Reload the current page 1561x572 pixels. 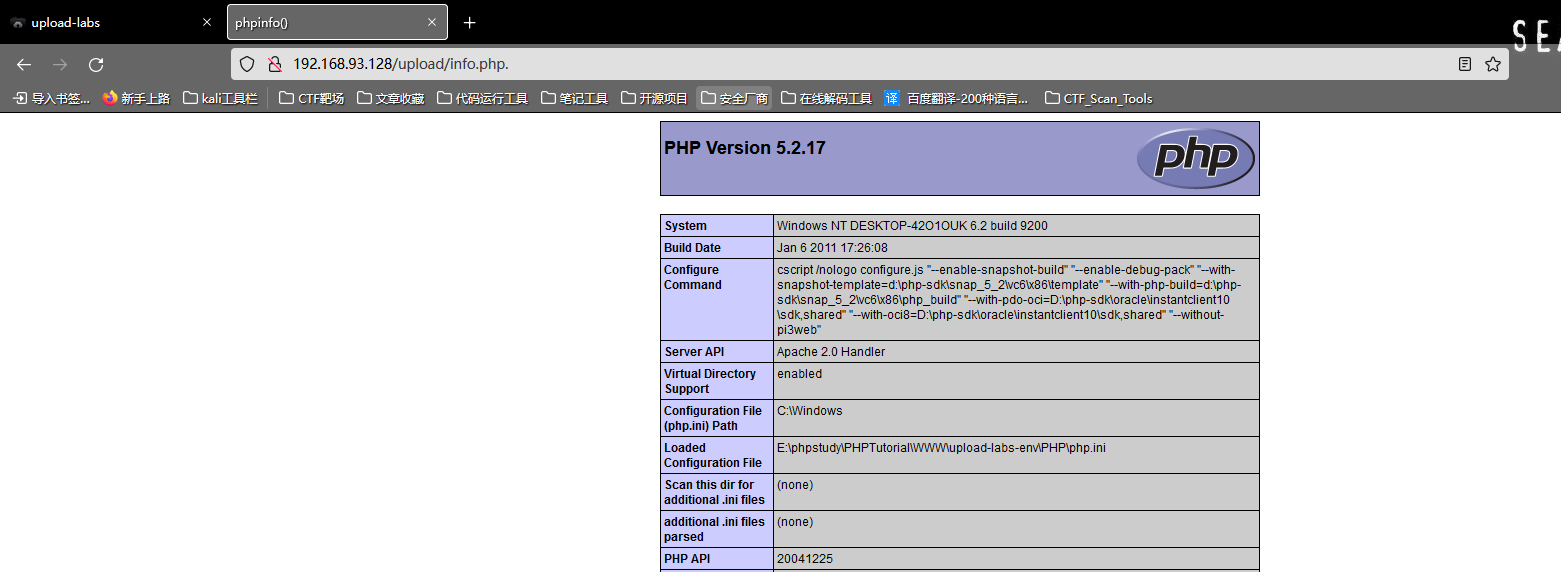tap(96, 64)
